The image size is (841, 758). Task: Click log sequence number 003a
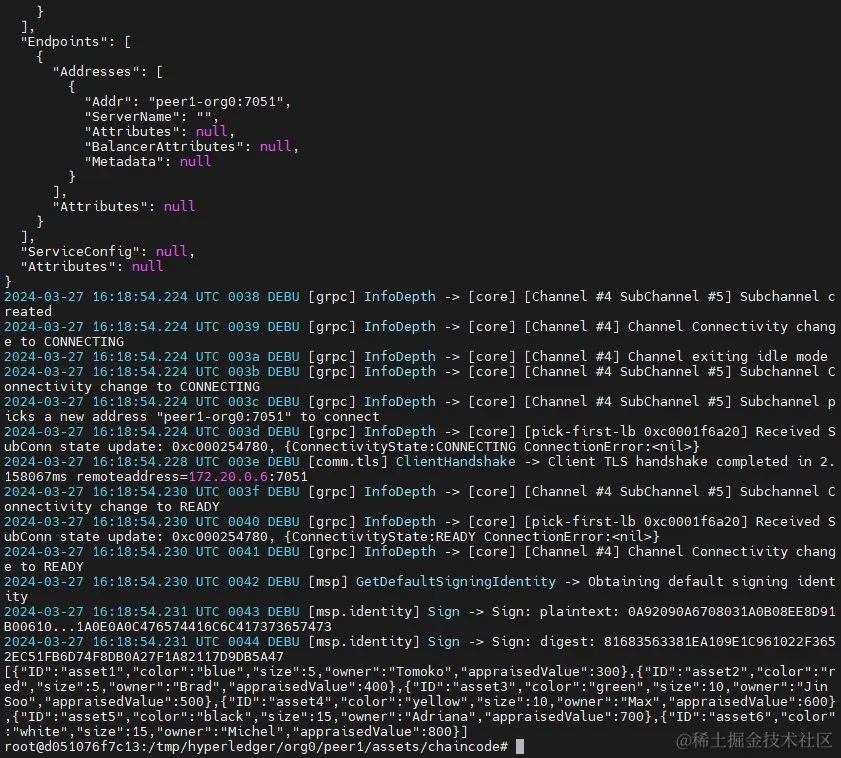point(244,357)
